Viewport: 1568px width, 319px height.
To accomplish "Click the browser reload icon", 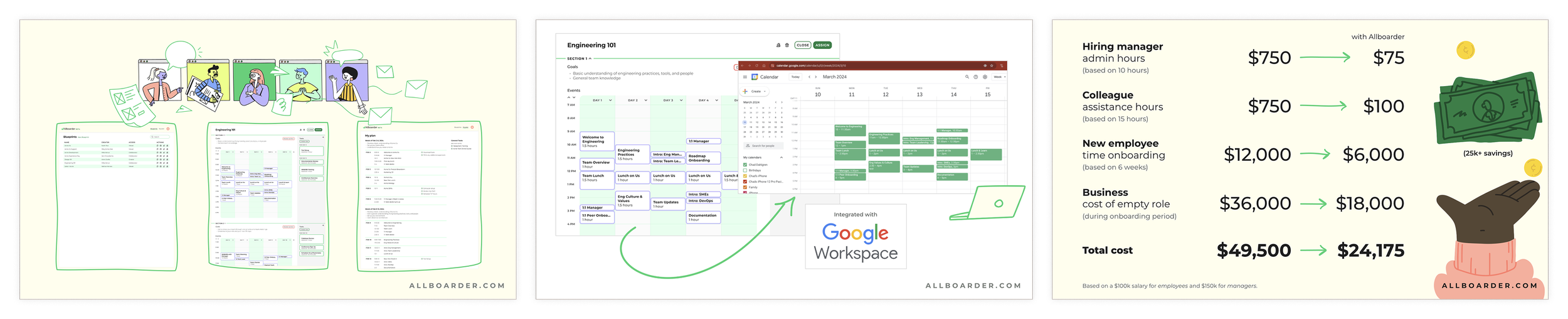I will [x=756, y=65].
